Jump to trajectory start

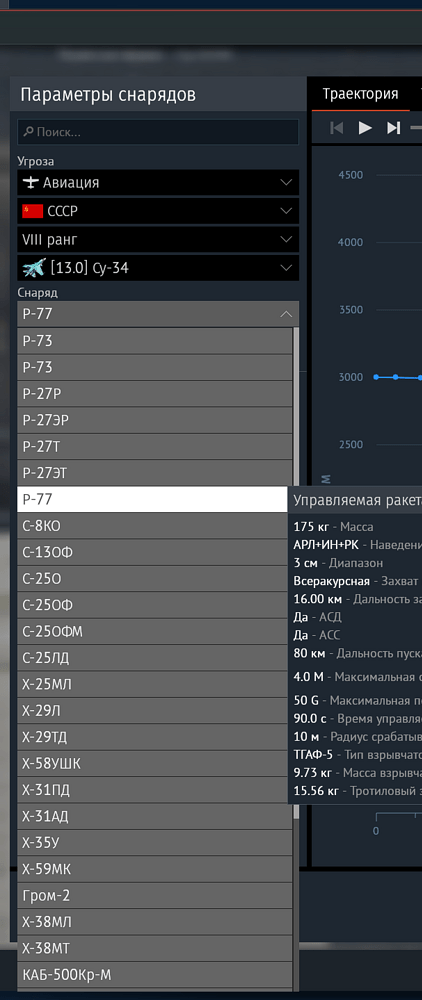(337, 128)
